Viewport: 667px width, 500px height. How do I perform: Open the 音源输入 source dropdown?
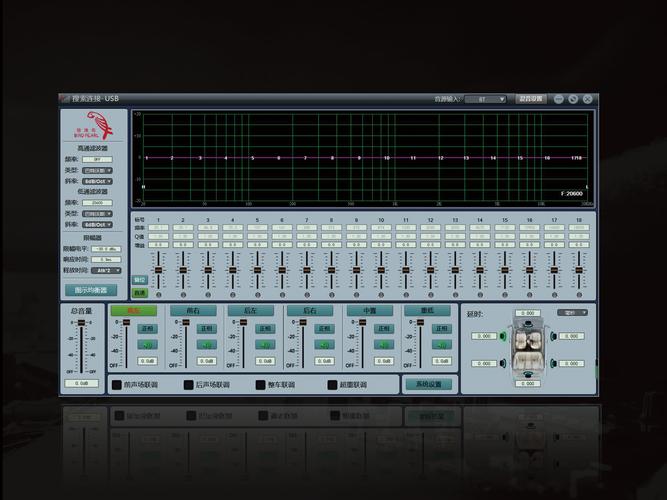coord(489,99)
